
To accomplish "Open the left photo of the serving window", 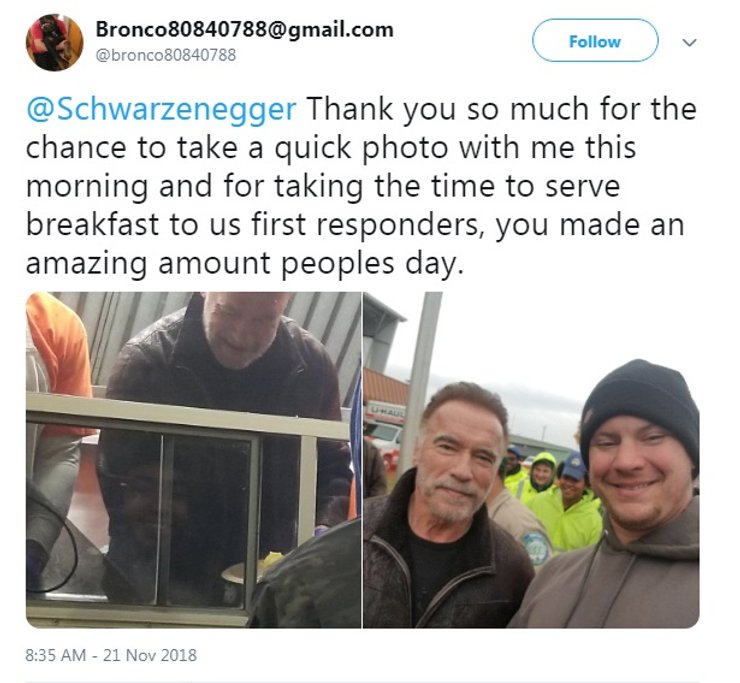I will [x=193, y=460].
